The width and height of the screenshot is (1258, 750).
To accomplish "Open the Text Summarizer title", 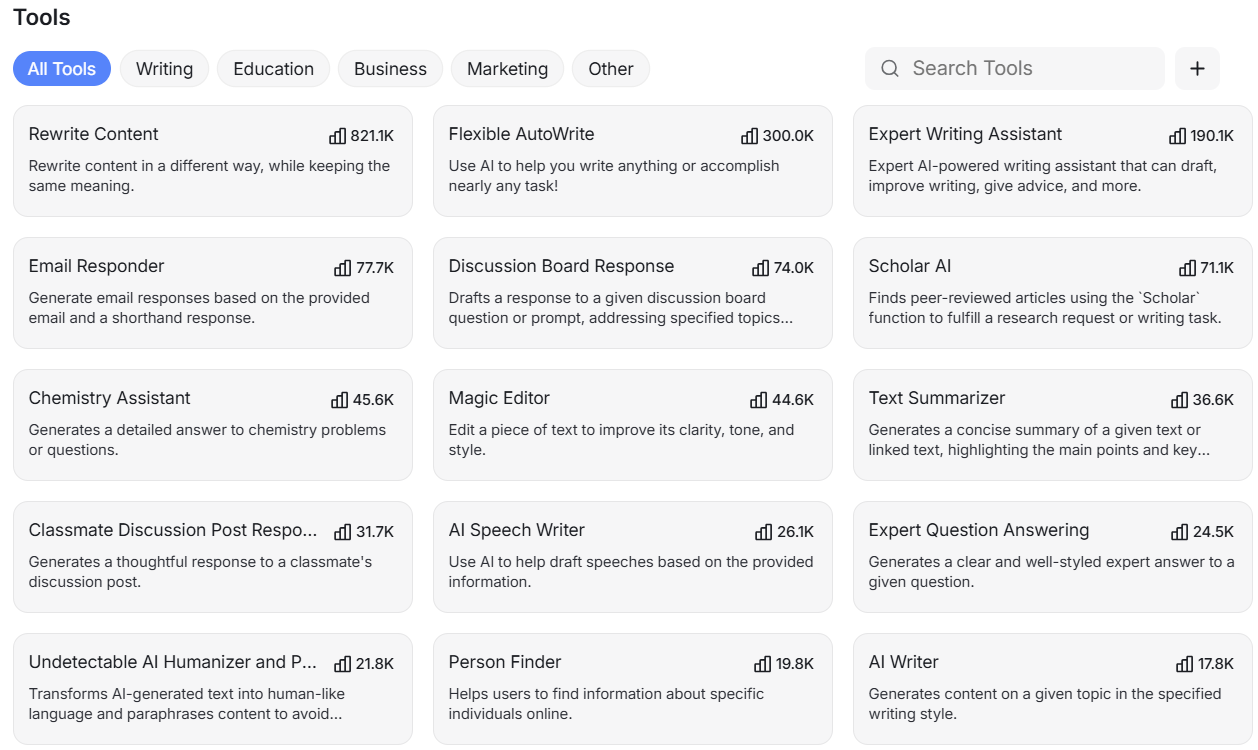I will click(x=937, y=398).
